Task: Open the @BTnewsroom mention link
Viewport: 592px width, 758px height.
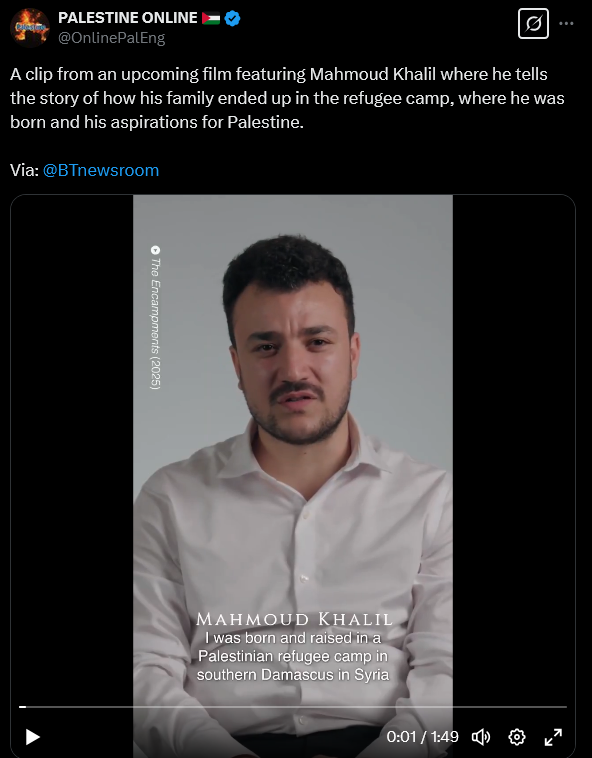Action: pos(101,170)
